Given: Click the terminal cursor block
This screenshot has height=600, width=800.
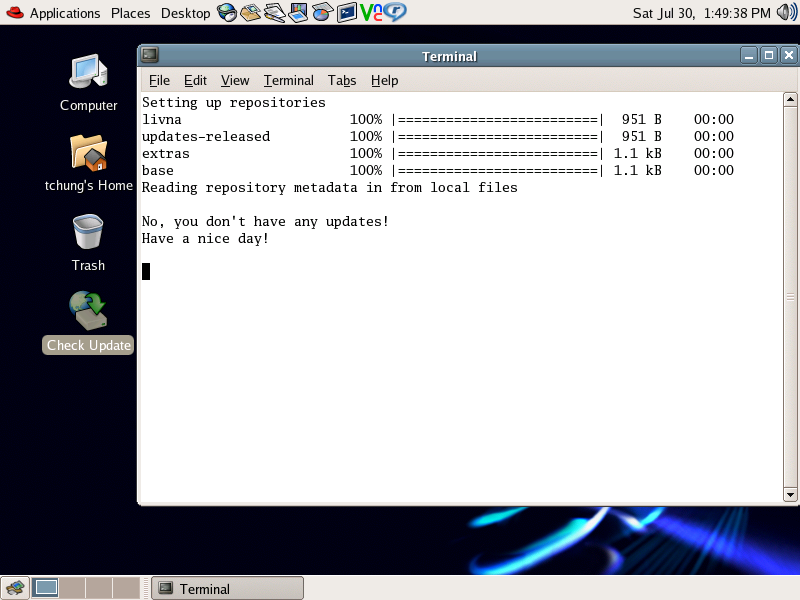Looking at the screenshot, I should point(146,271).
